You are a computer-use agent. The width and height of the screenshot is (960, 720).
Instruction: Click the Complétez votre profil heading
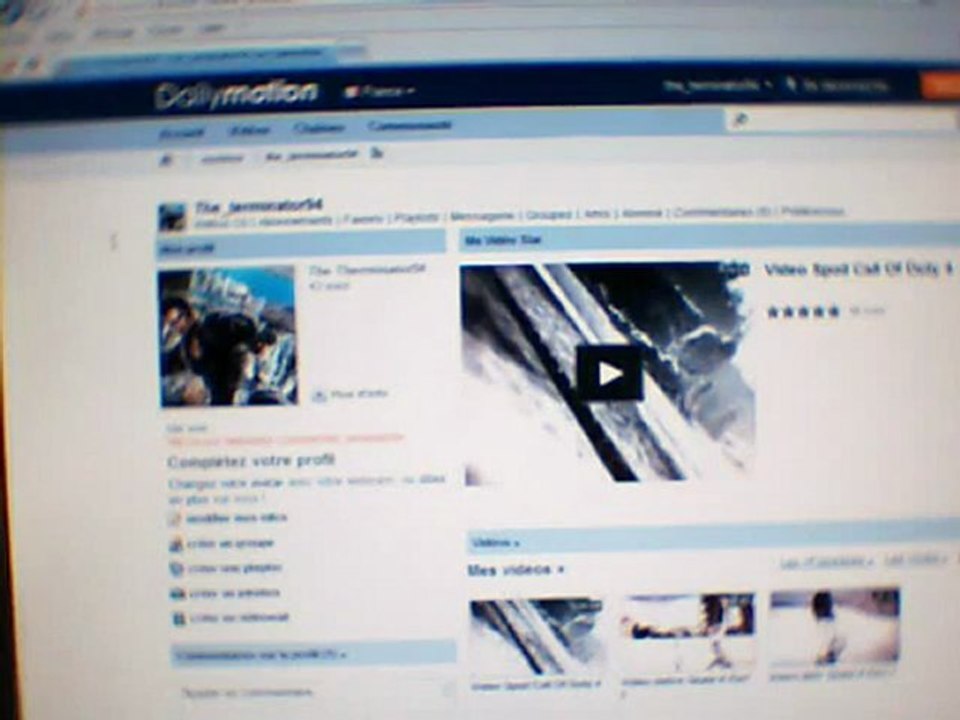pos(252,461)
